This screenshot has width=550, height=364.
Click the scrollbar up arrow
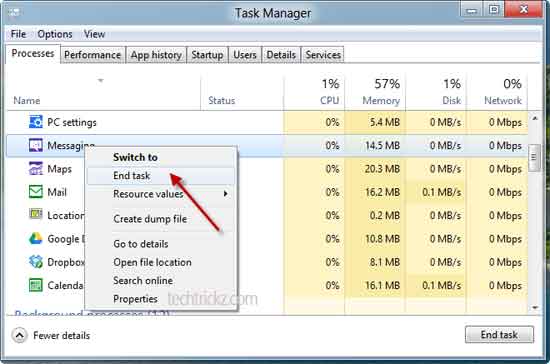pyautogui.click(x=535, y=119)
